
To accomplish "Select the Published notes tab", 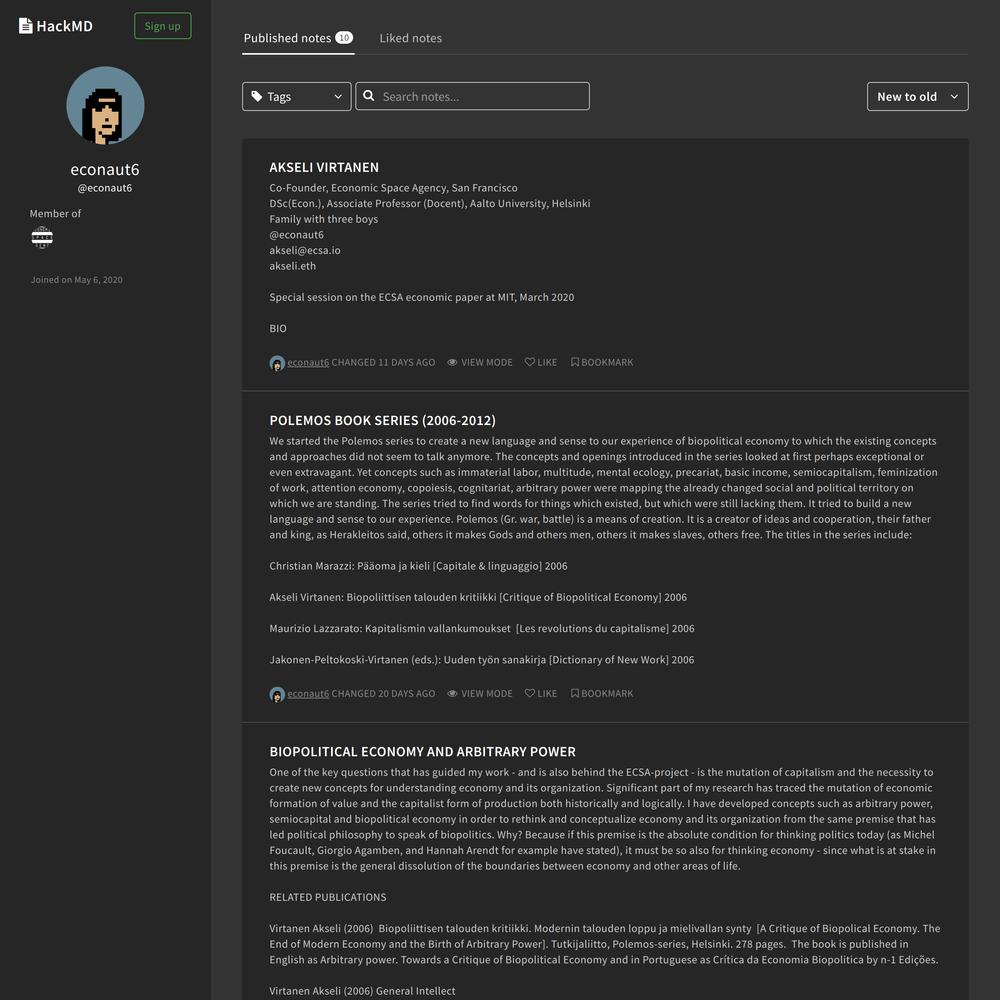I will (x=298, y=38).
